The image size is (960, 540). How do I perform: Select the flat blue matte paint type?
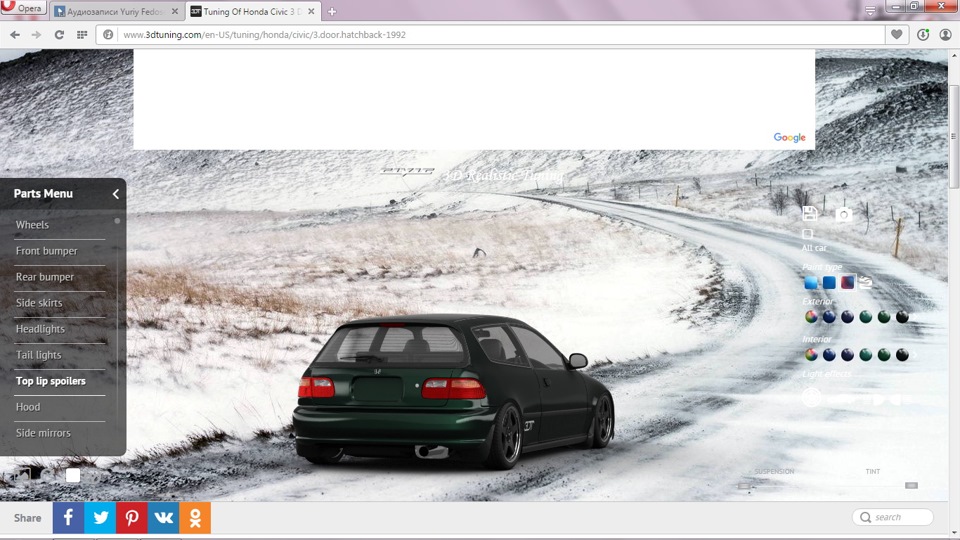pyautogui.click(x=829, y=283)
